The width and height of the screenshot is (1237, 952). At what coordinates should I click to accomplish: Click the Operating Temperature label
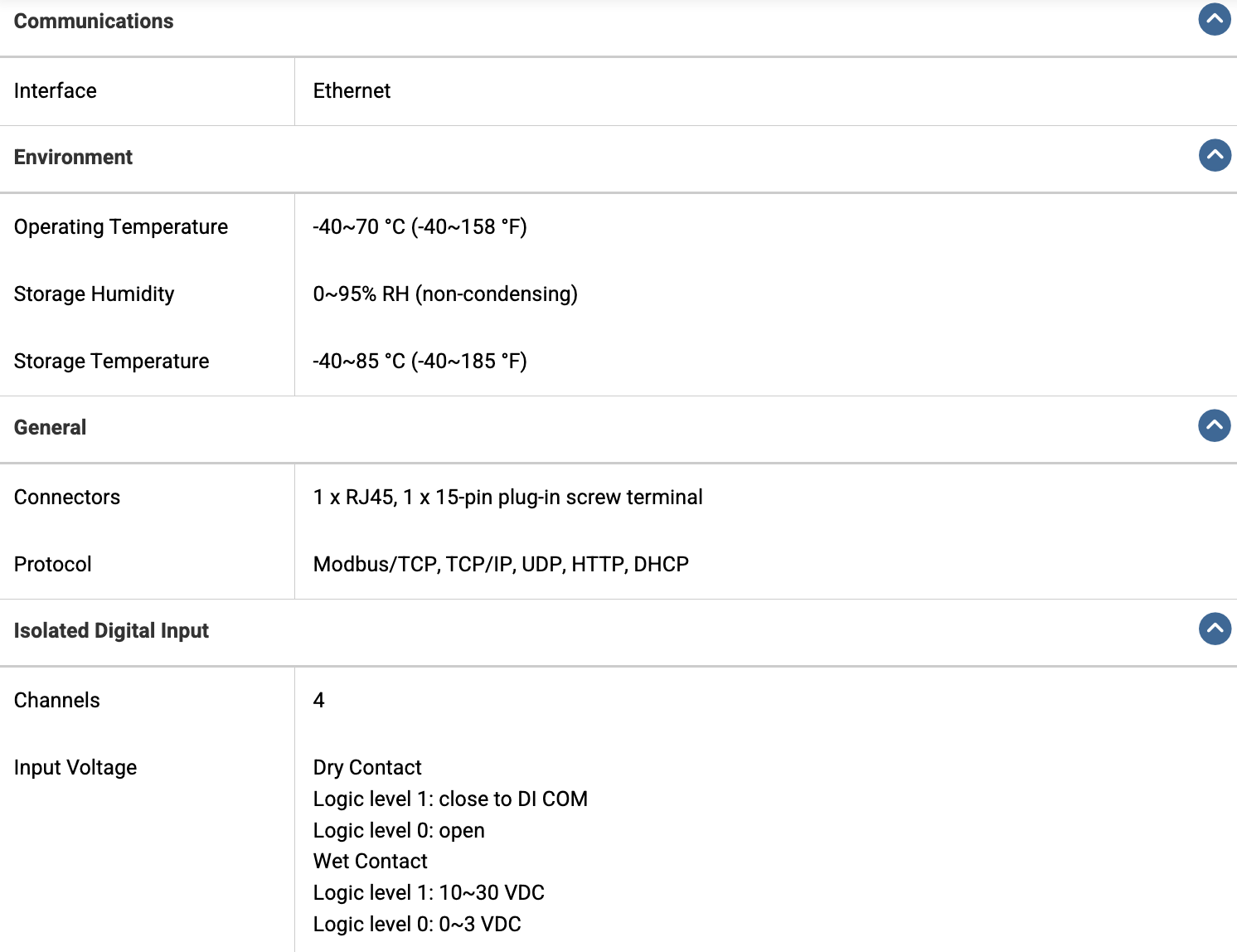[x=121, y=227]
